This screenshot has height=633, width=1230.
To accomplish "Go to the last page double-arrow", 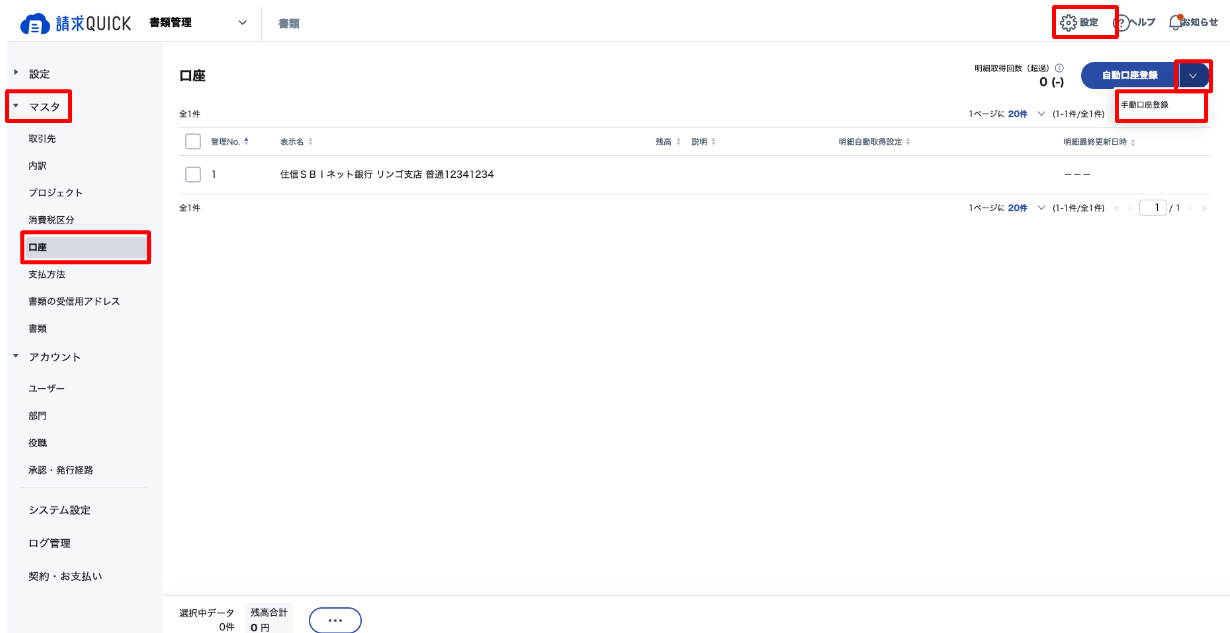I will tap(1204, 208).
